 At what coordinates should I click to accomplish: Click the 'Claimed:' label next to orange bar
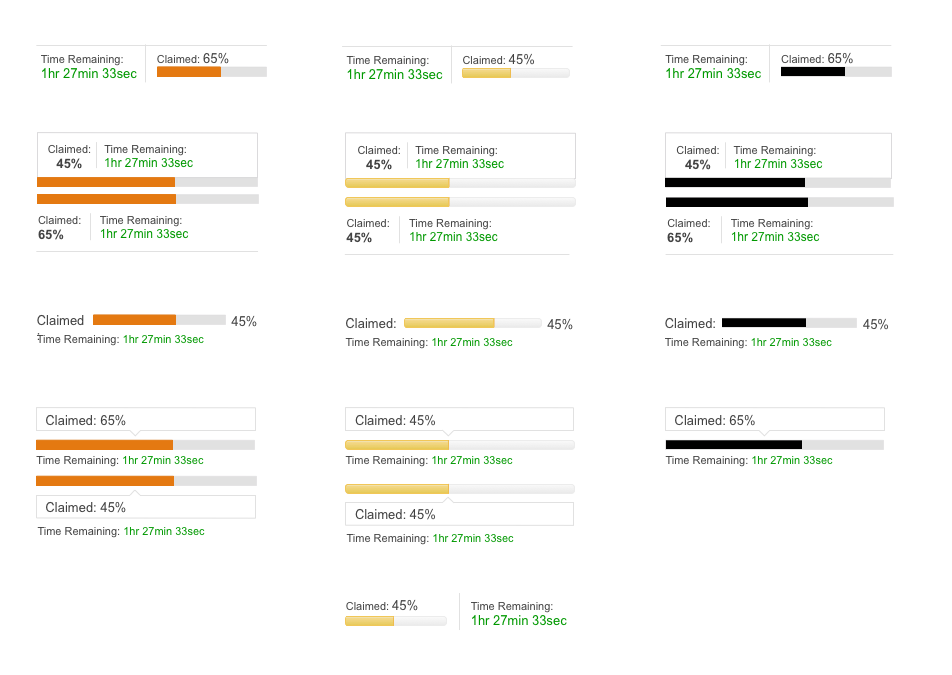click(60, 320)
